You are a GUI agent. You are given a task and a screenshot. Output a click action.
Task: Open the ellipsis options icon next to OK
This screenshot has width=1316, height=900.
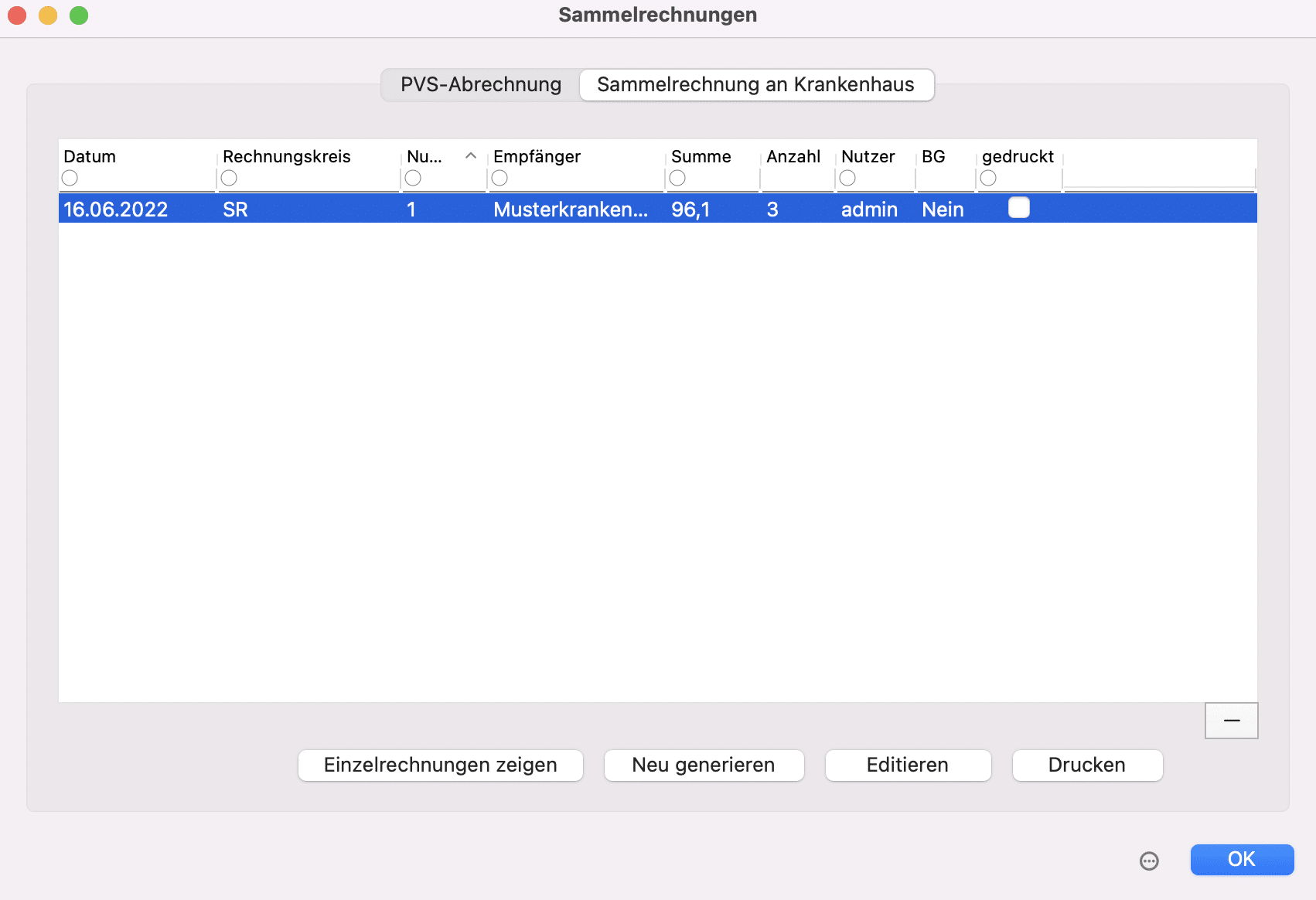coord(1150,861)
